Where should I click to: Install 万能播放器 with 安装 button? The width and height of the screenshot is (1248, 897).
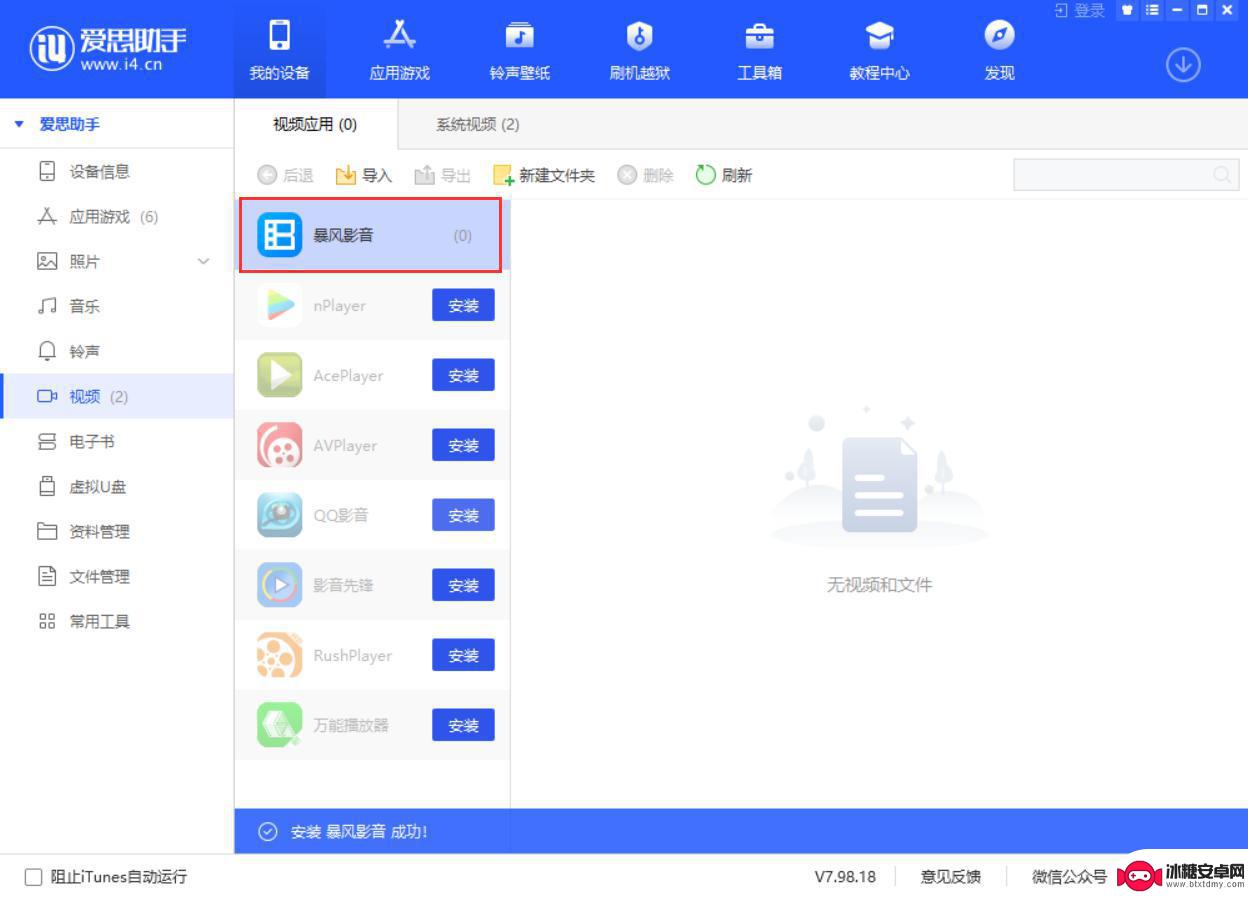tap(463, 726)
